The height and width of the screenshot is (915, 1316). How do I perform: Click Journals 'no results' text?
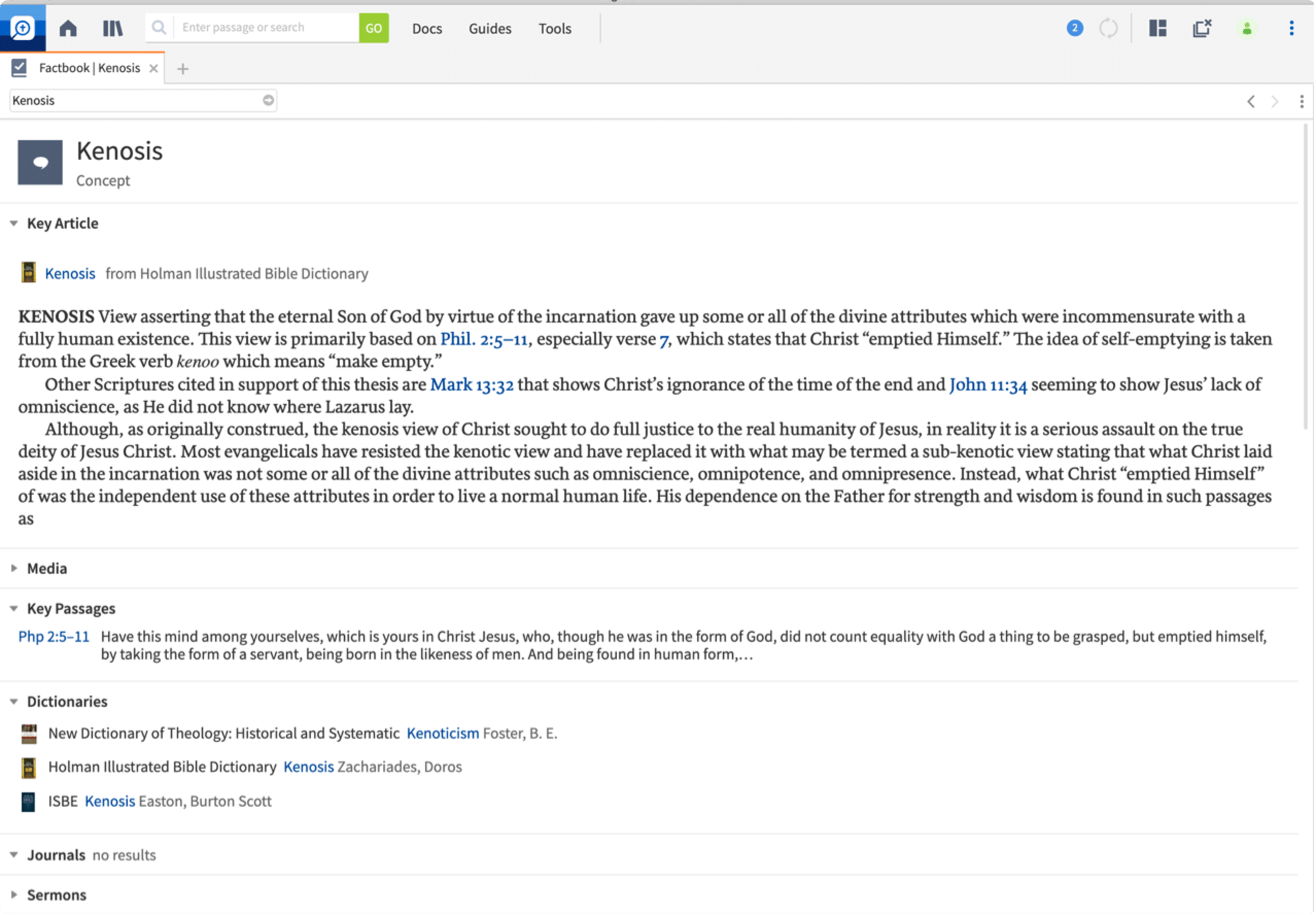(124, 855)
